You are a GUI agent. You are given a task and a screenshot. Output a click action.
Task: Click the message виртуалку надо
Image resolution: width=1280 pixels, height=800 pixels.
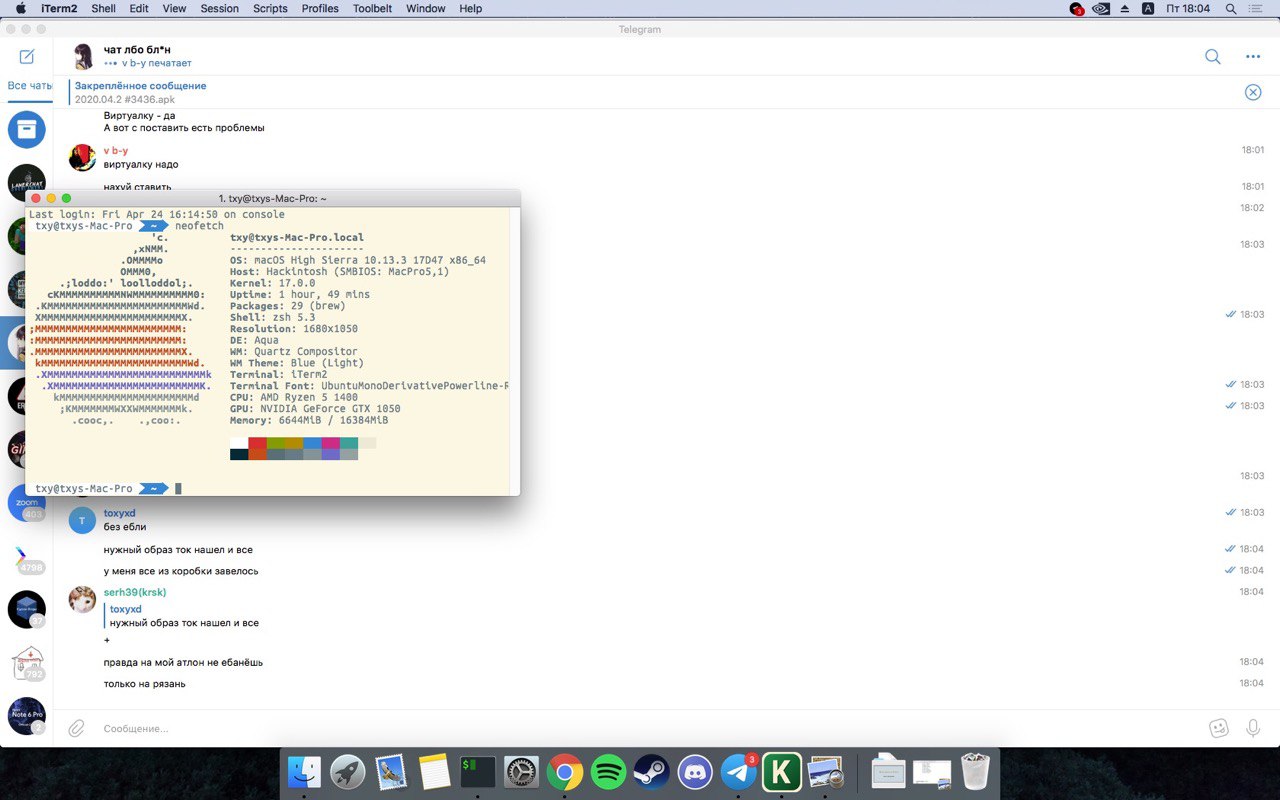[141, 164]
